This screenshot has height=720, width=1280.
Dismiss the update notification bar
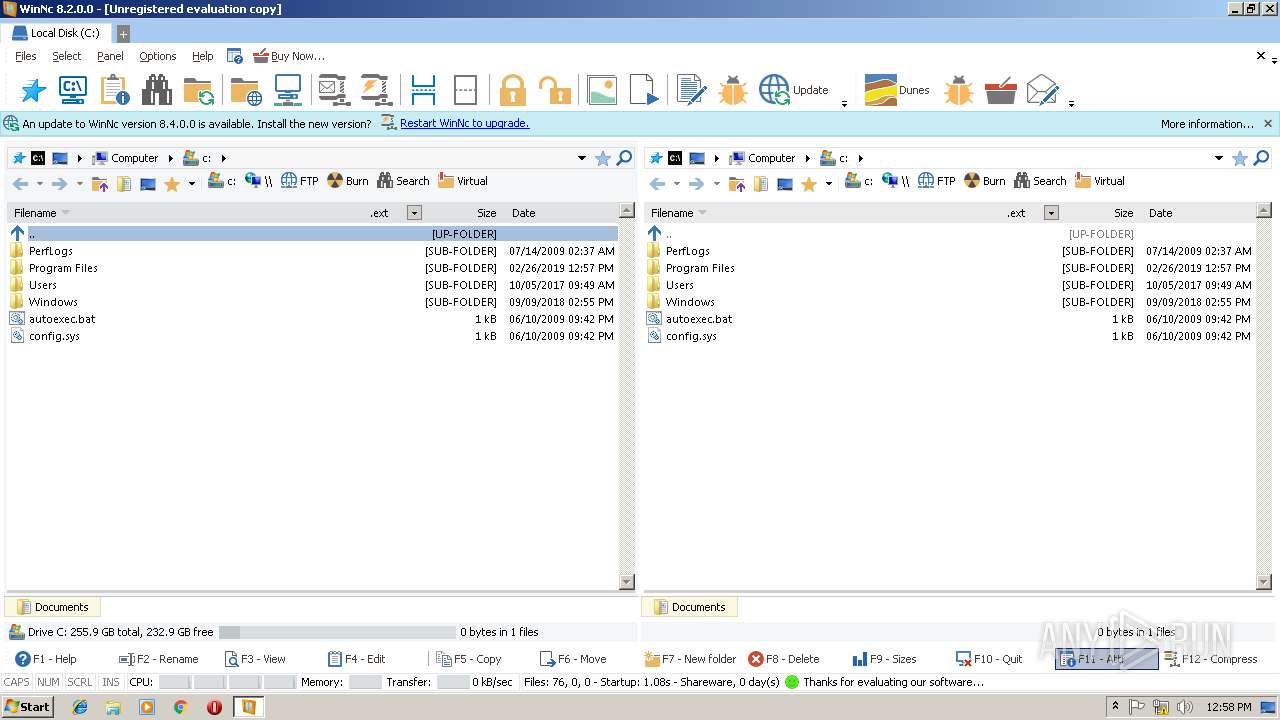click(x=1268, y=124)
